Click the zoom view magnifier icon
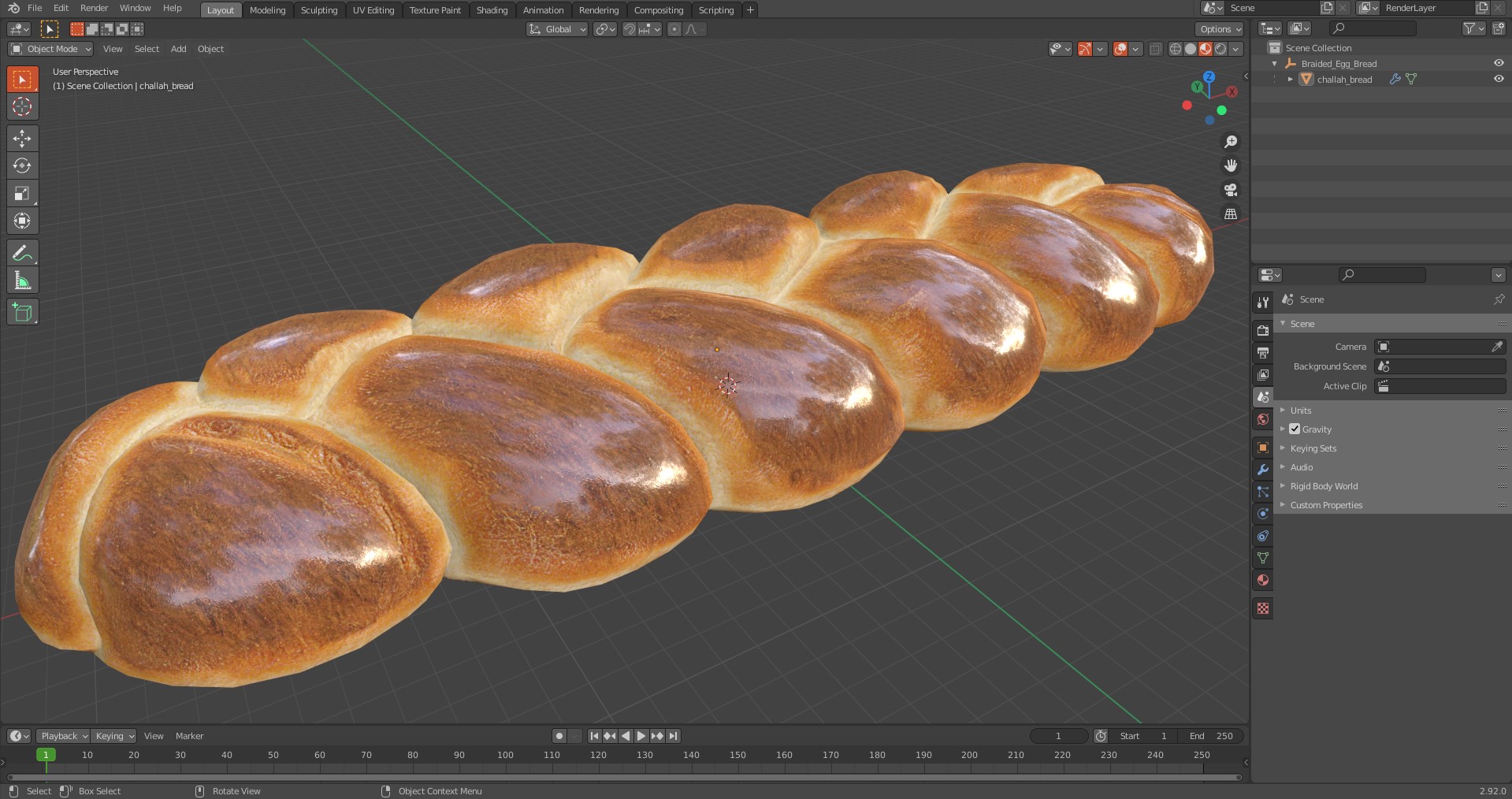 [x=1230, y=142]
